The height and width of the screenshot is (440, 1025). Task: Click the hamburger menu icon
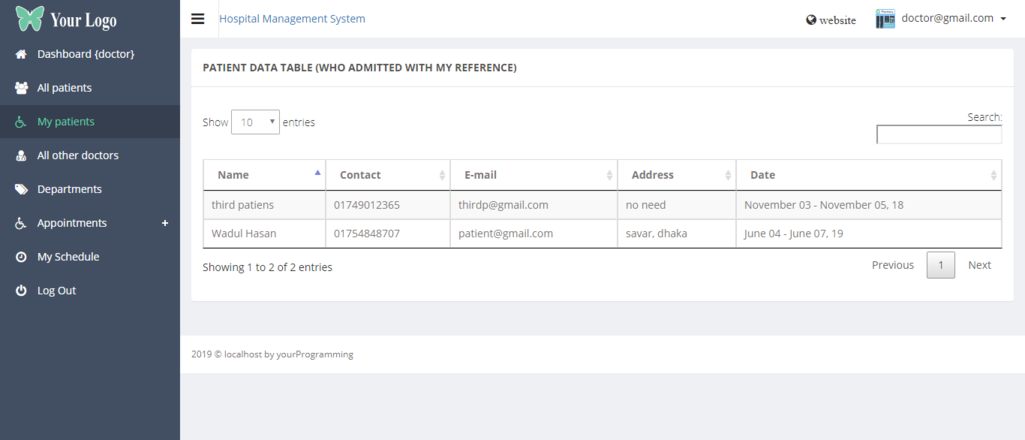click(197, 19)
